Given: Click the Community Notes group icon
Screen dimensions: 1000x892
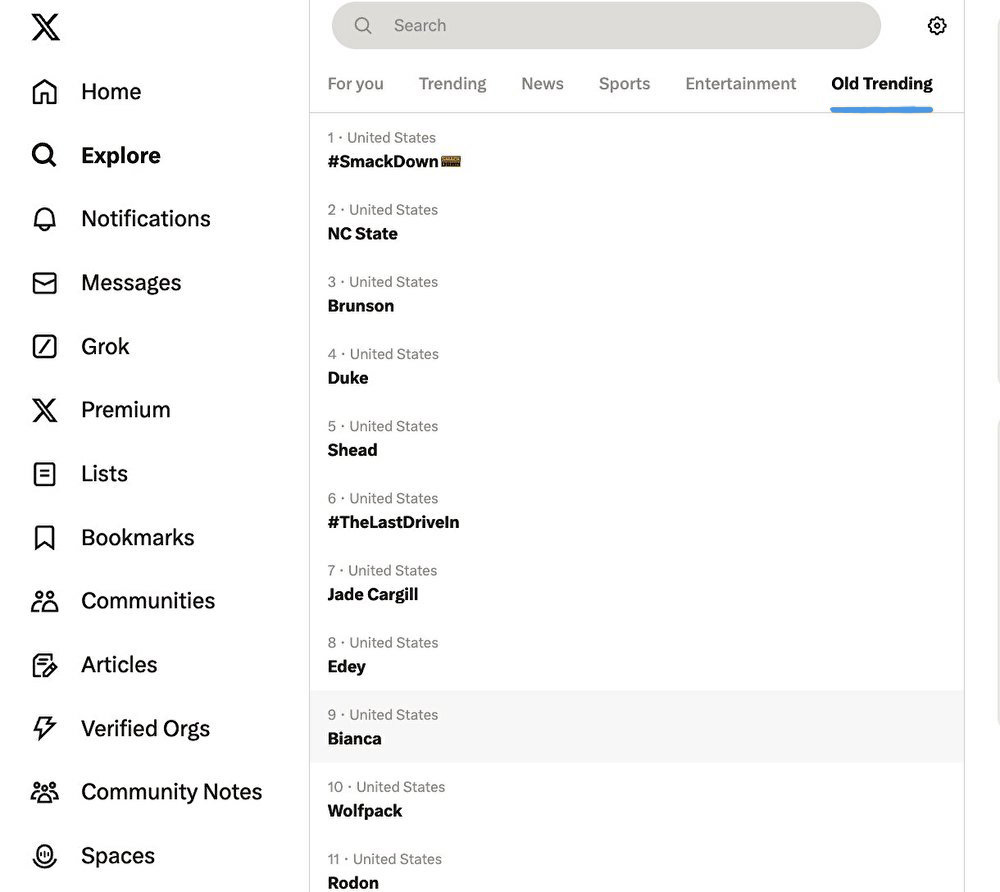Looking at the screenshot, I should 45,792.
